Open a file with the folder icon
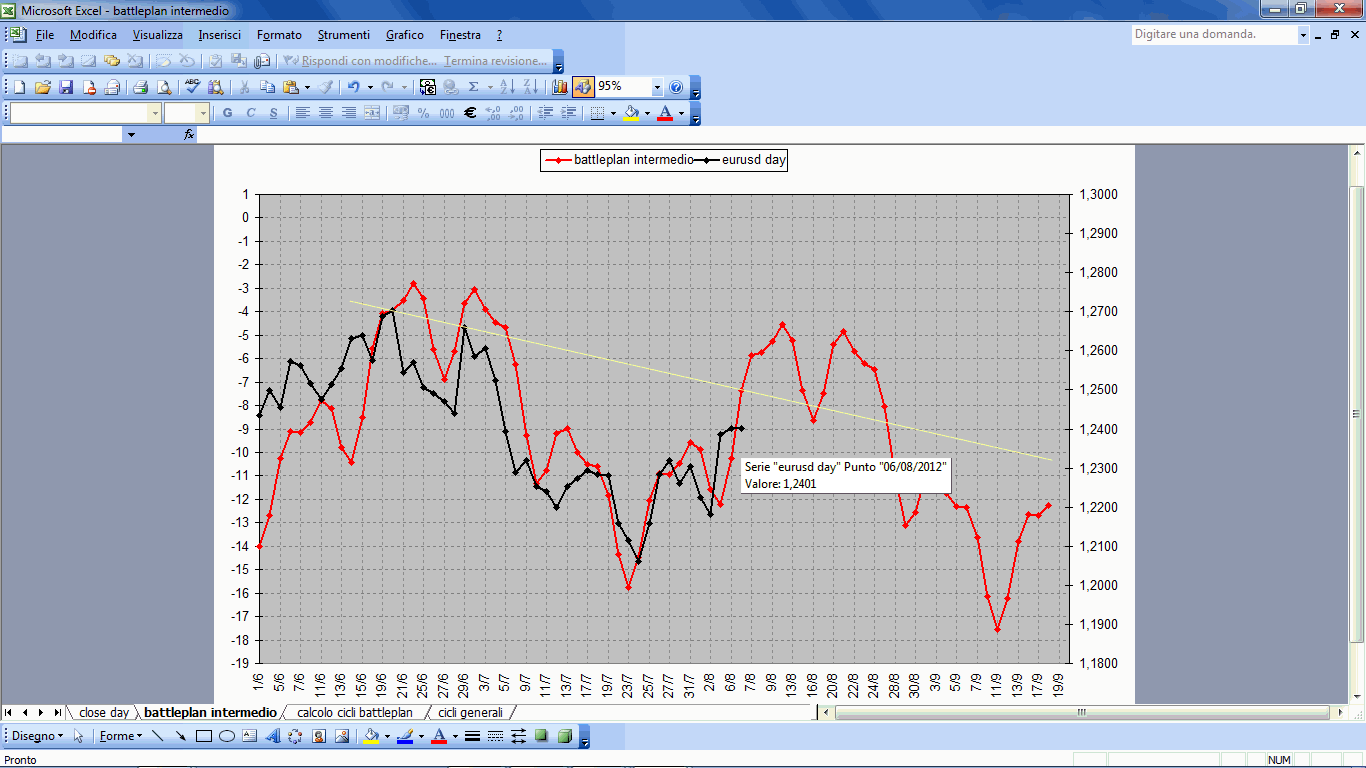Screen dimensions: 1366x768 click(42, 87)
